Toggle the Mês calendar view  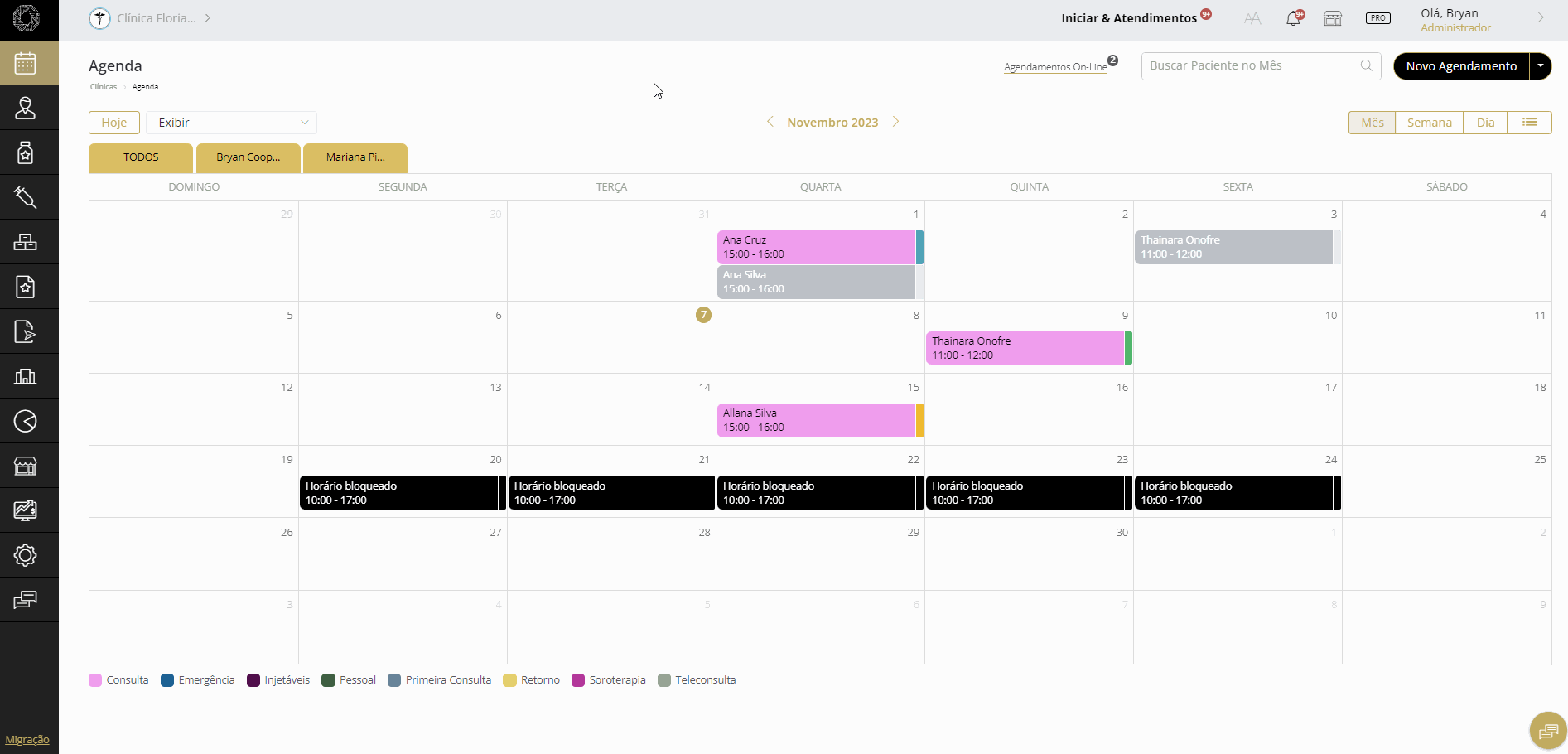pos(1372,123)
